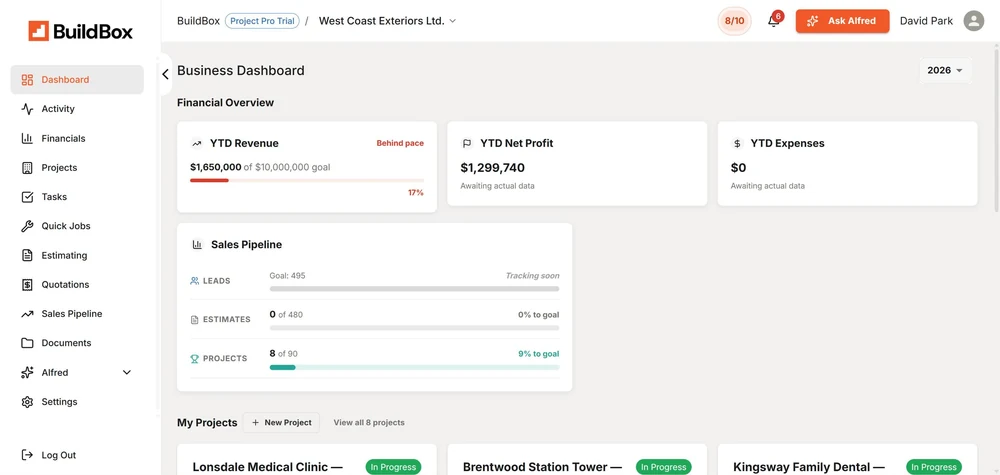Click the Business Dashboard heading
The width and height of the screenshot is (1000, 475).
[x=241, y=70]
